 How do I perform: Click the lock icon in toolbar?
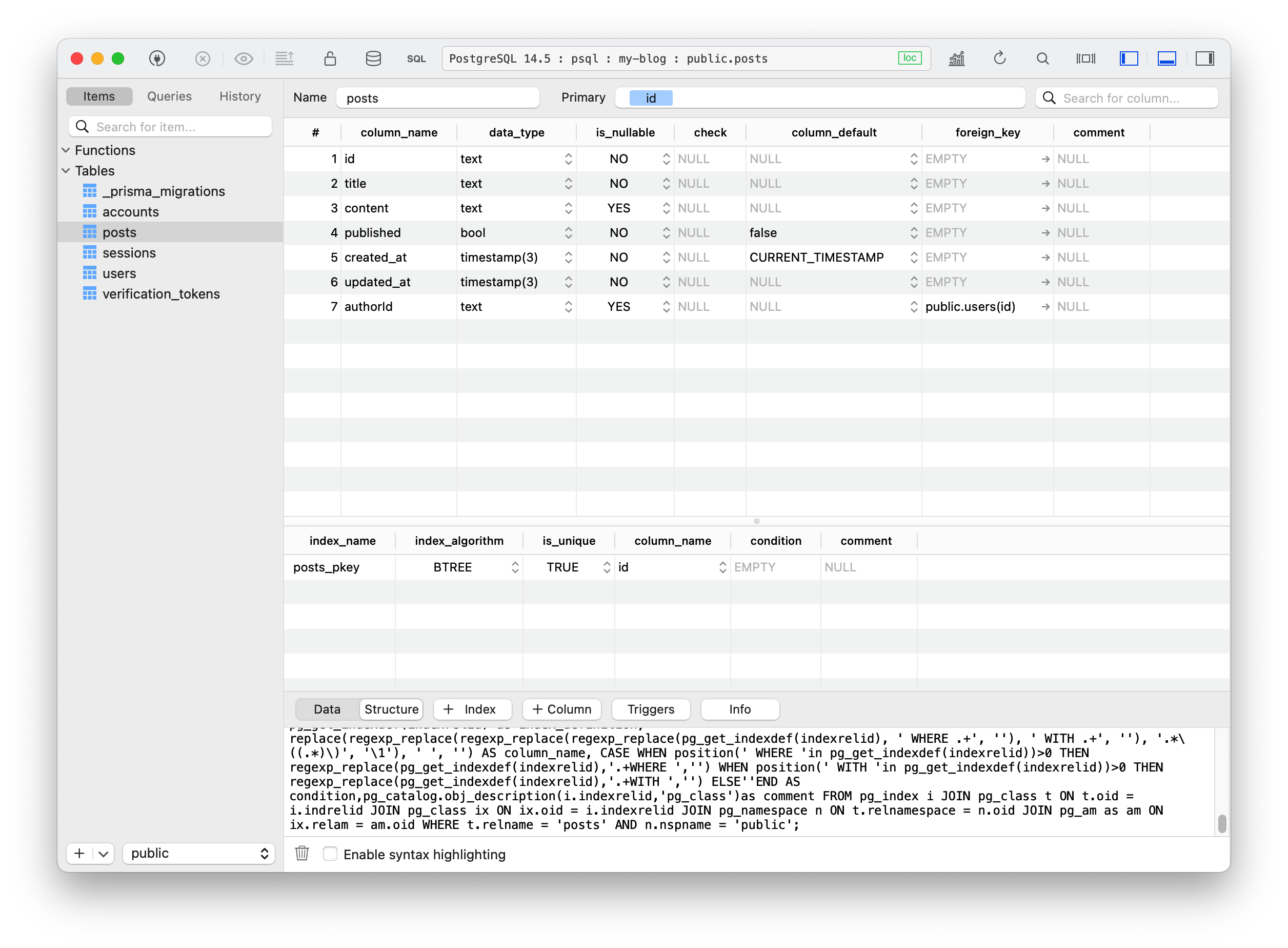tap(330, 58)
